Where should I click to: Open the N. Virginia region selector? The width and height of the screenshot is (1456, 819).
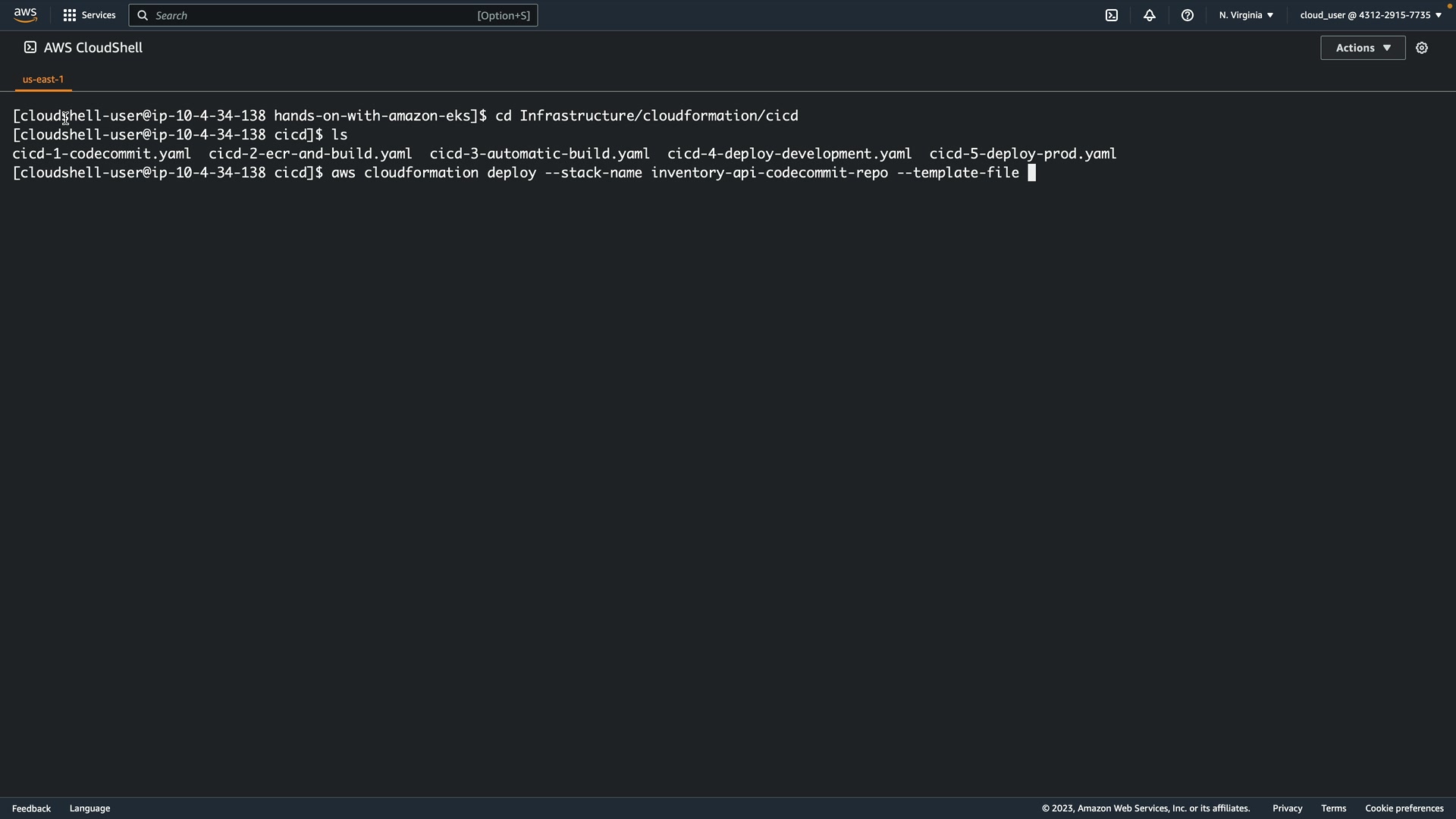[x=1246, y=15]
